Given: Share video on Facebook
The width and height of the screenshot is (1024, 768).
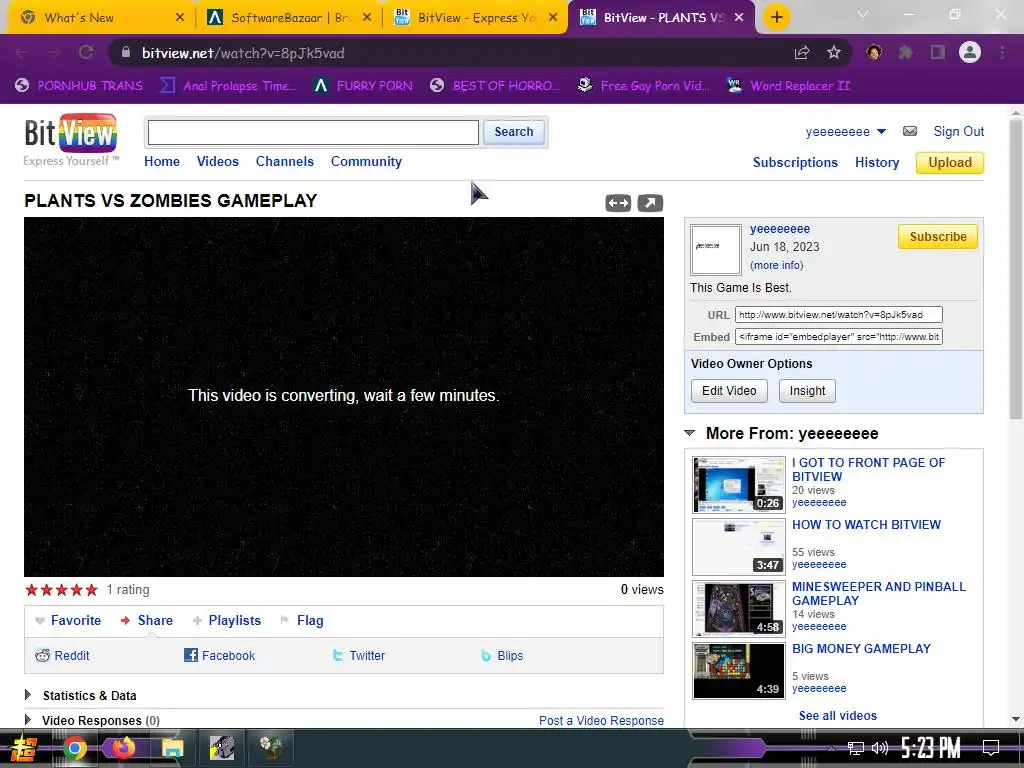Looking at the screenshot, I should pos(219,656).
